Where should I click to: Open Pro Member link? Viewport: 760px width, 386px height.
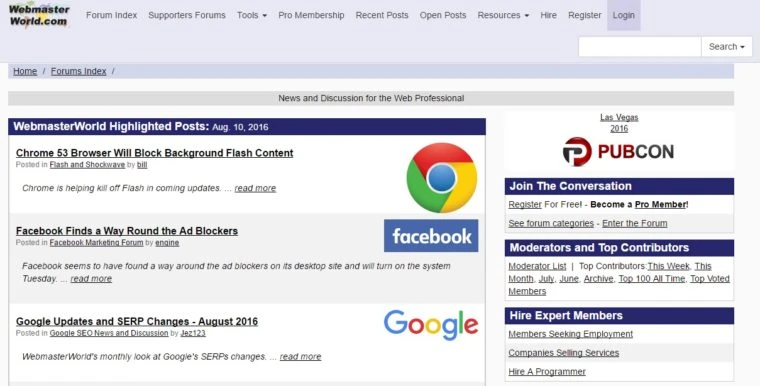click(x=661, y=205)
